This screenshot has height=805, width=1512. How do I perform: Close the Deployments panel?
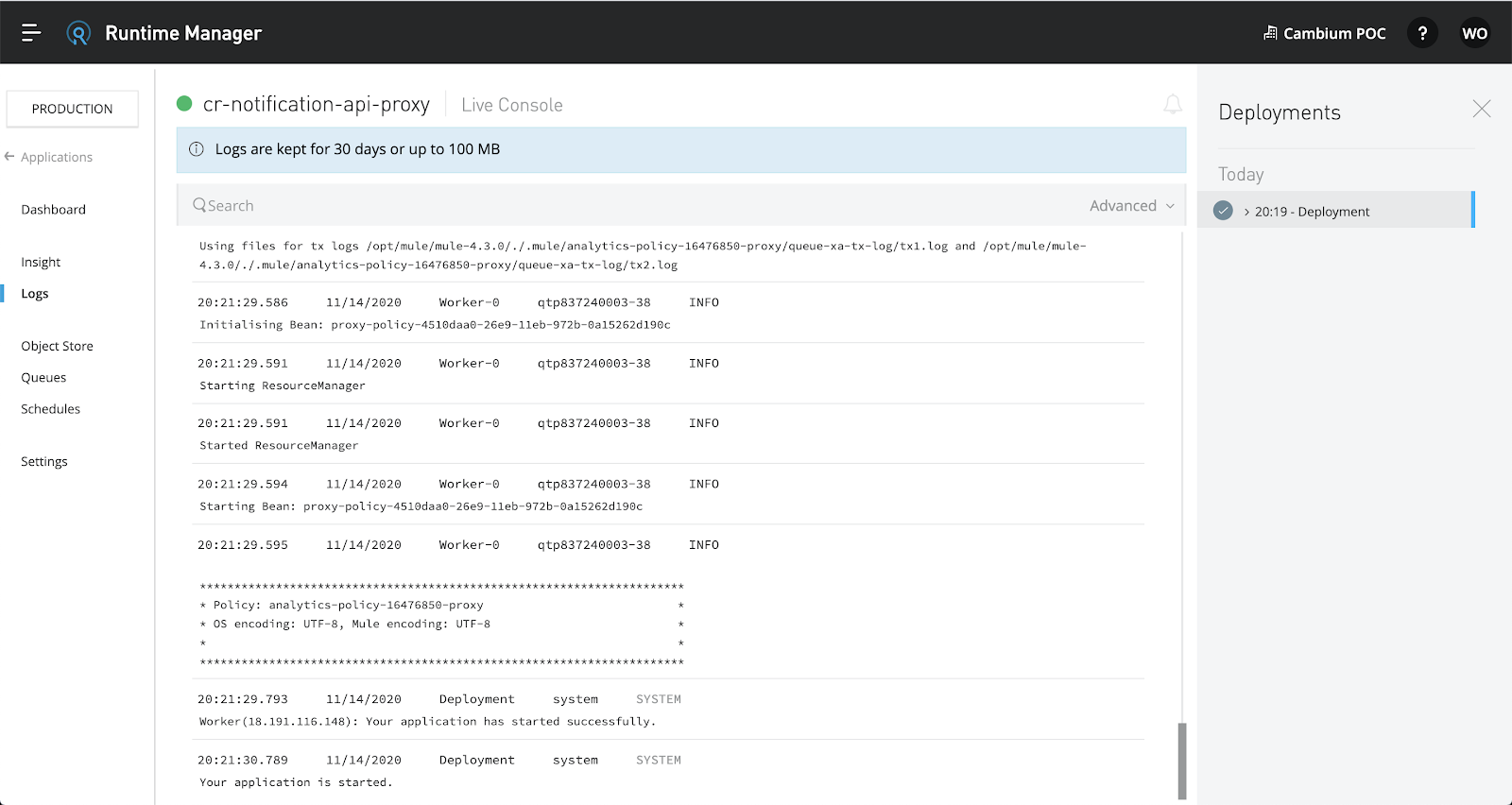[1481, 110]
